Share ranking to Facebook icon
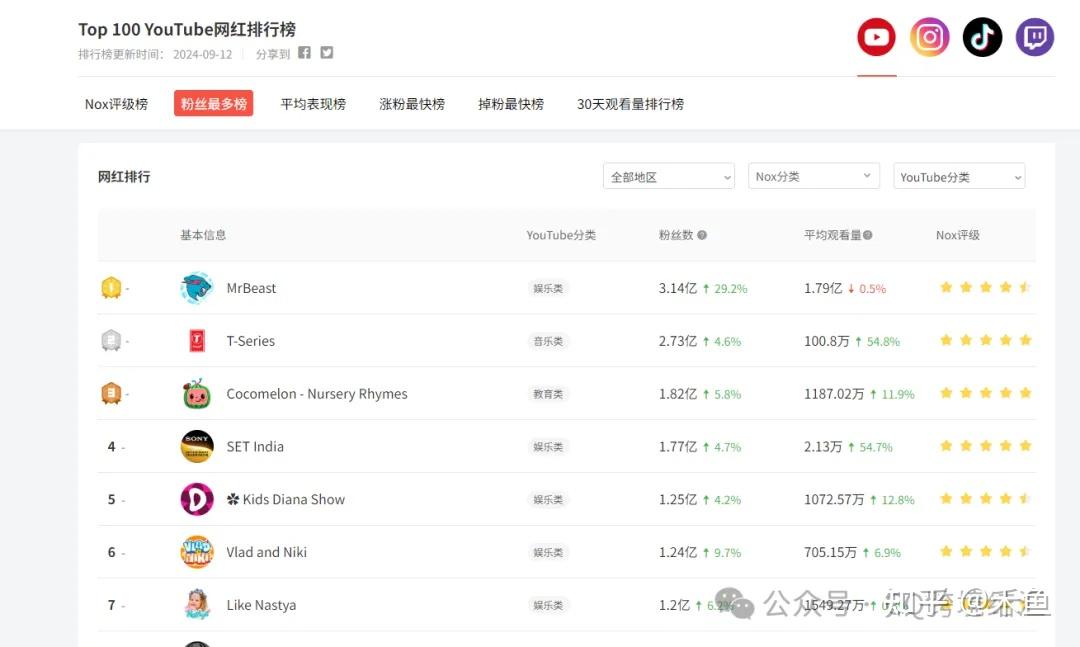1080x647 pixels. pos(304,53)
